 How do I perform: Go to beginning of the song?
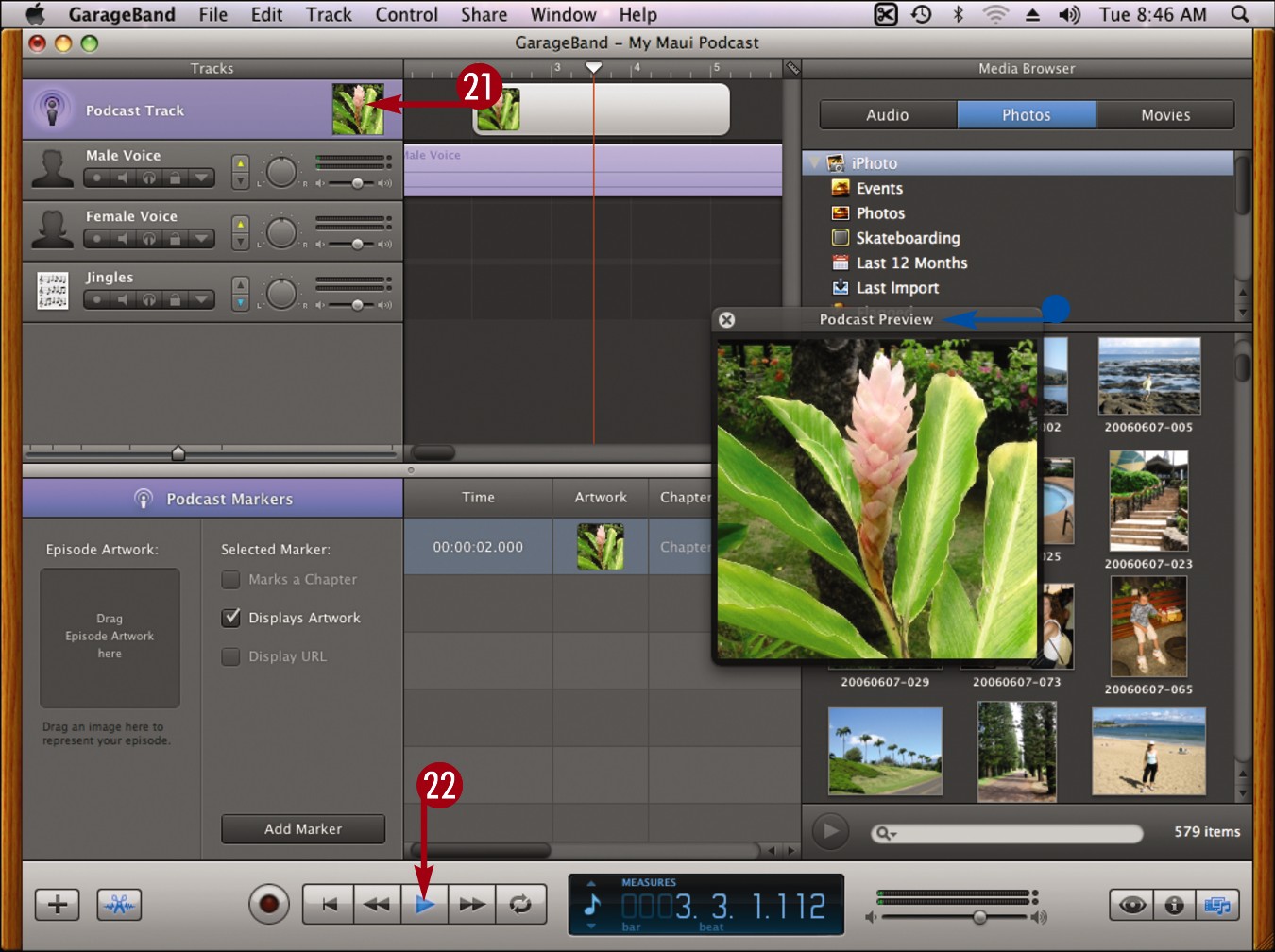[x=329, y=904]
